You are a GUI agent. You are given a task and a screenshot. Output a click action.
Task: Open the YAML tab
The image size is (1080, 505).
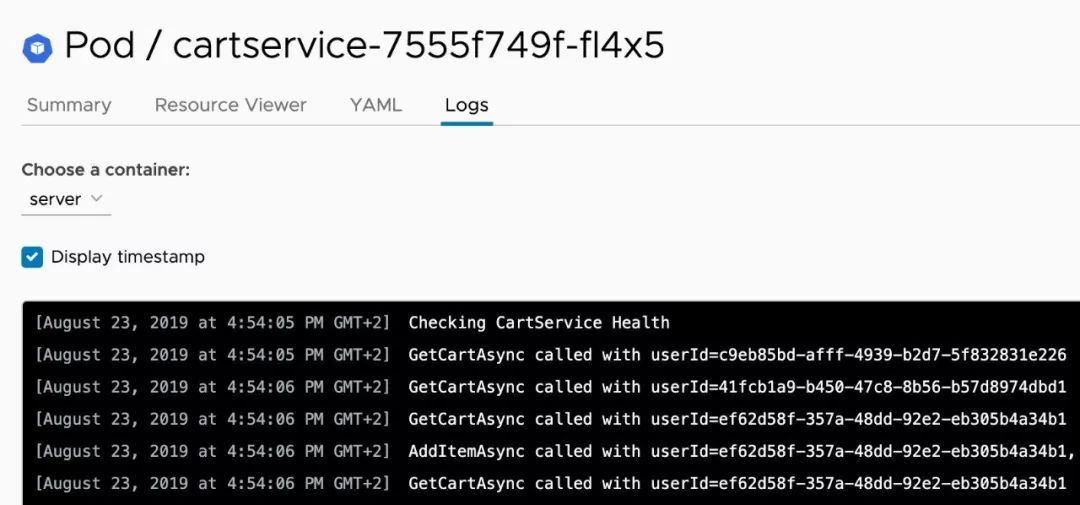[376, 105]
